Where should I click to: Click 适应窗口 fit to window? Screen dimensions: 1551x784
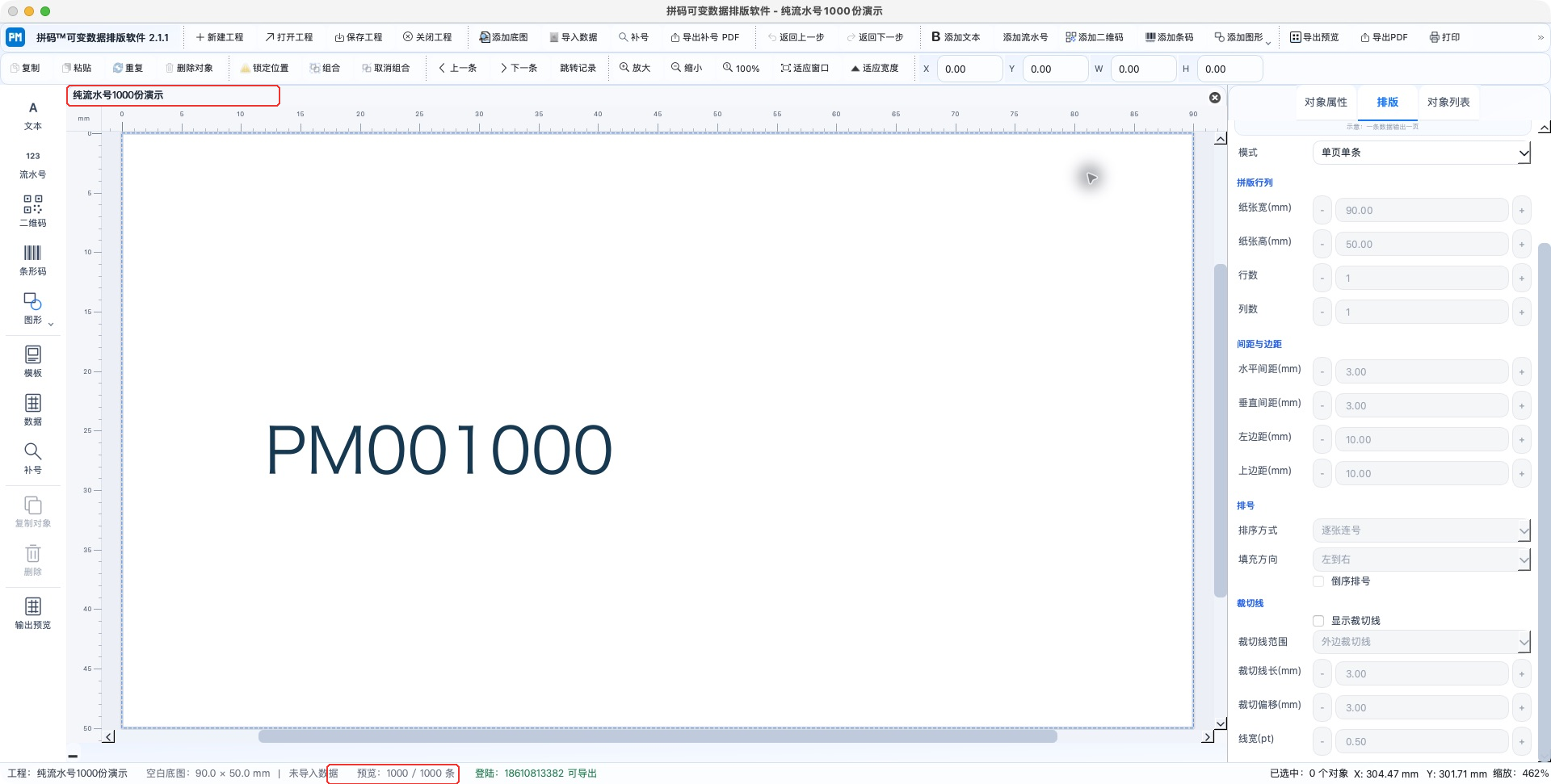pyautogui.click(x=805, y=68)
